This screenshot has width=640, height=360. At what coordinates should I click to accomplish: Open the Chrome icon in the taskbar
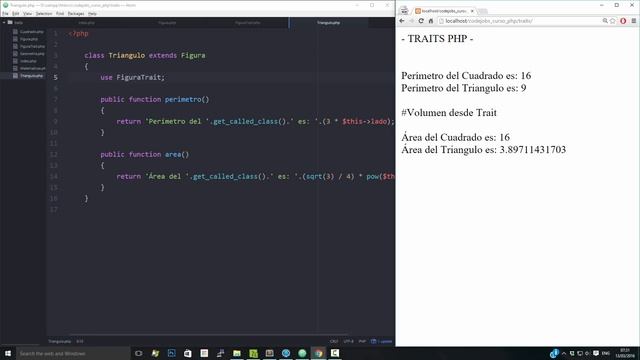point(318,353)
